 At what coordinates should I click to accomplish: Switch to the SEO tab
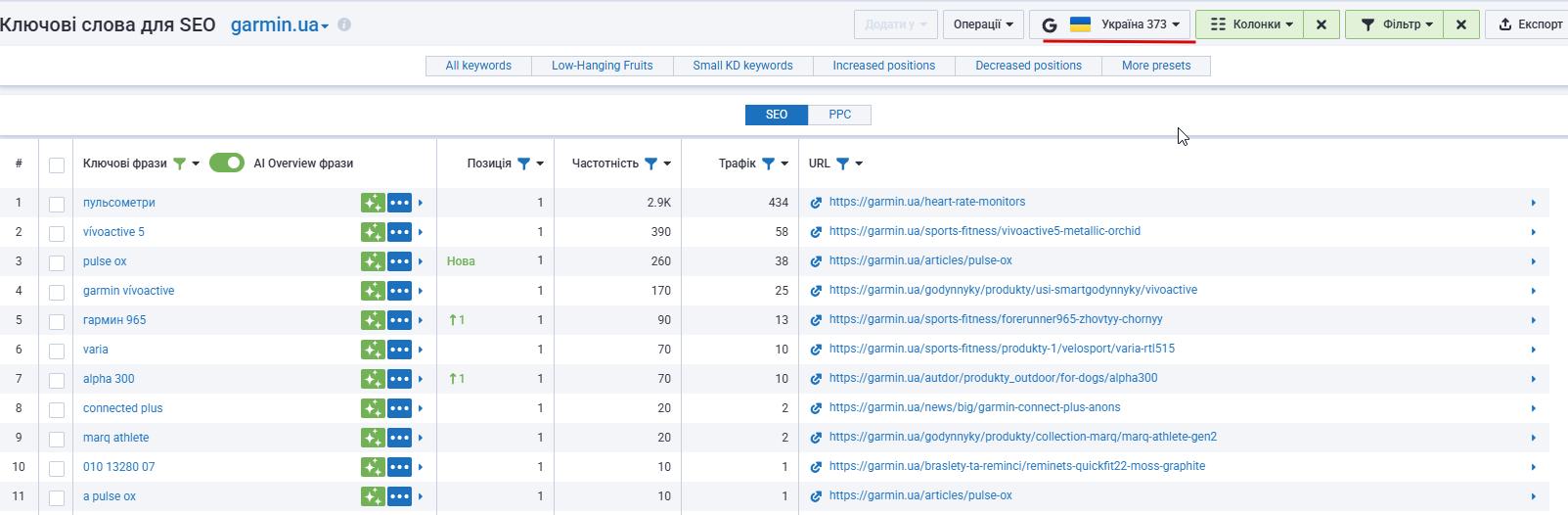(x=777, y=115)
